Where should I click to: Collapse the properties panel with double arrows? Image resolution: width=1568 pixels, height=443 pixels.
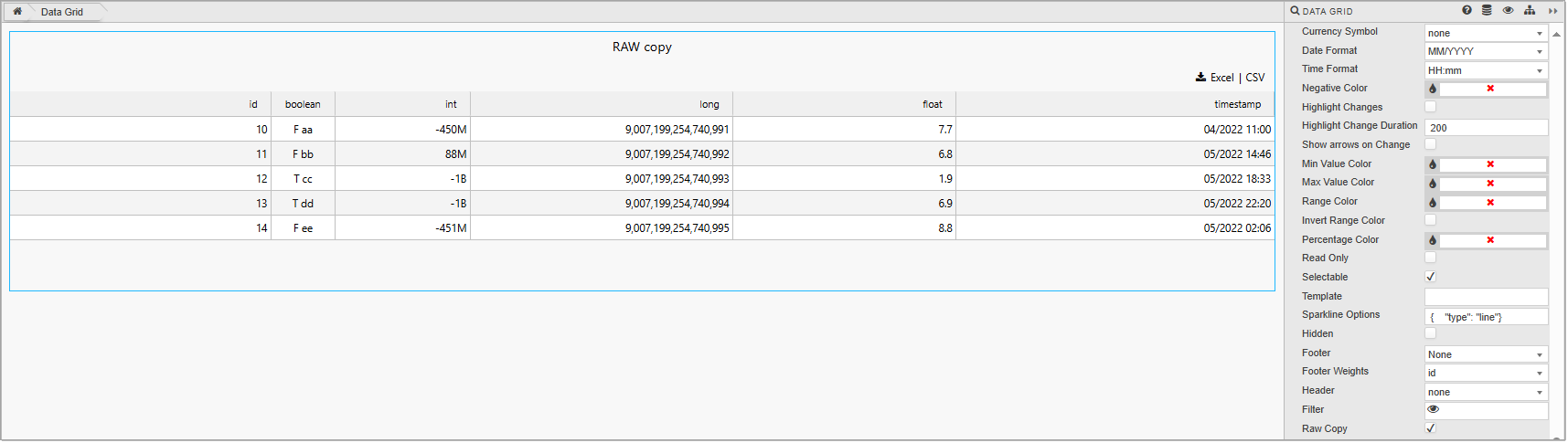pos(1552,11)
